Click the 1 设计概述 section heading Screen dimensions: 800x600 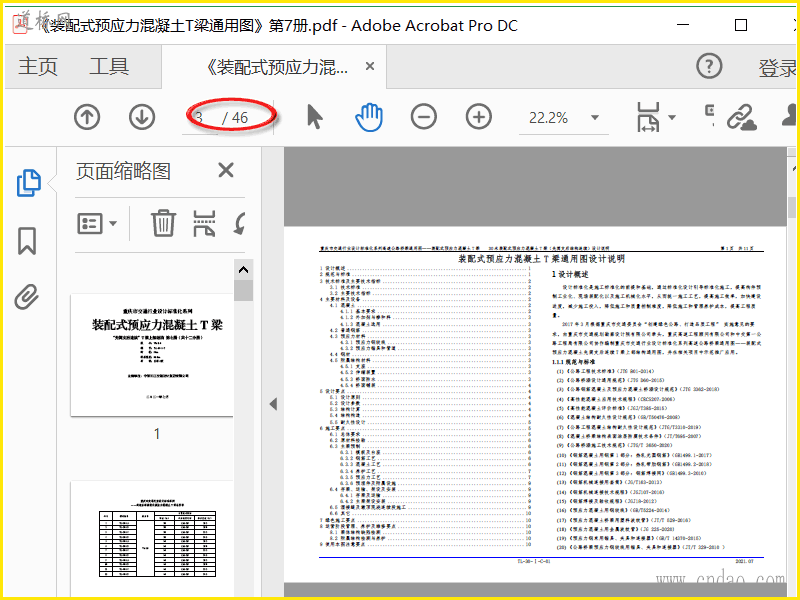point(570,274)
